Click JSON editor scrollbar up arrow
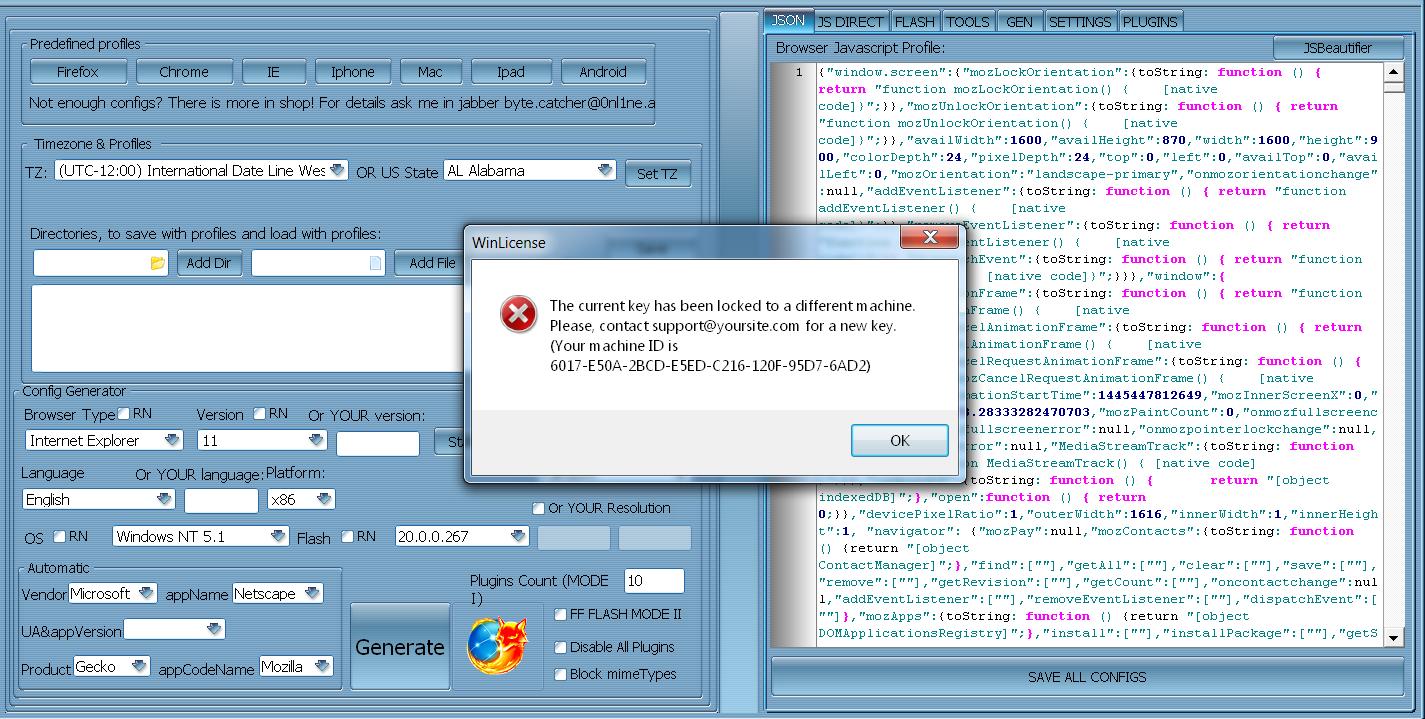 point(1394,72)
